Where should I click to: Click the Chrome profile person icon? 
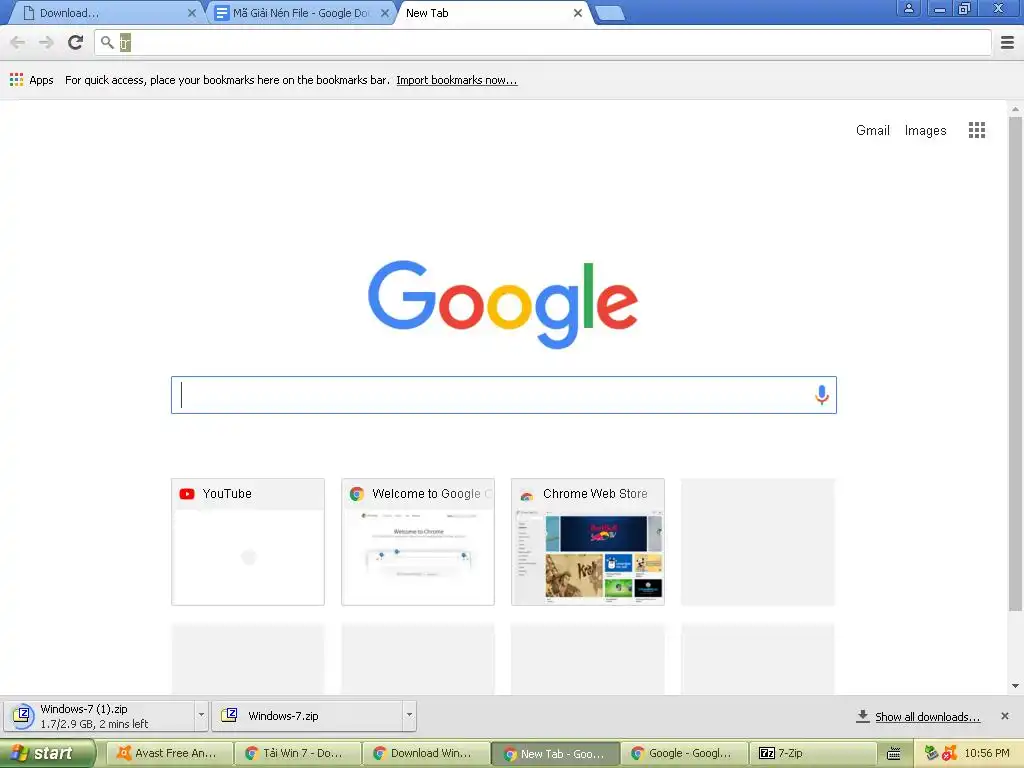[x=908, y=8]
